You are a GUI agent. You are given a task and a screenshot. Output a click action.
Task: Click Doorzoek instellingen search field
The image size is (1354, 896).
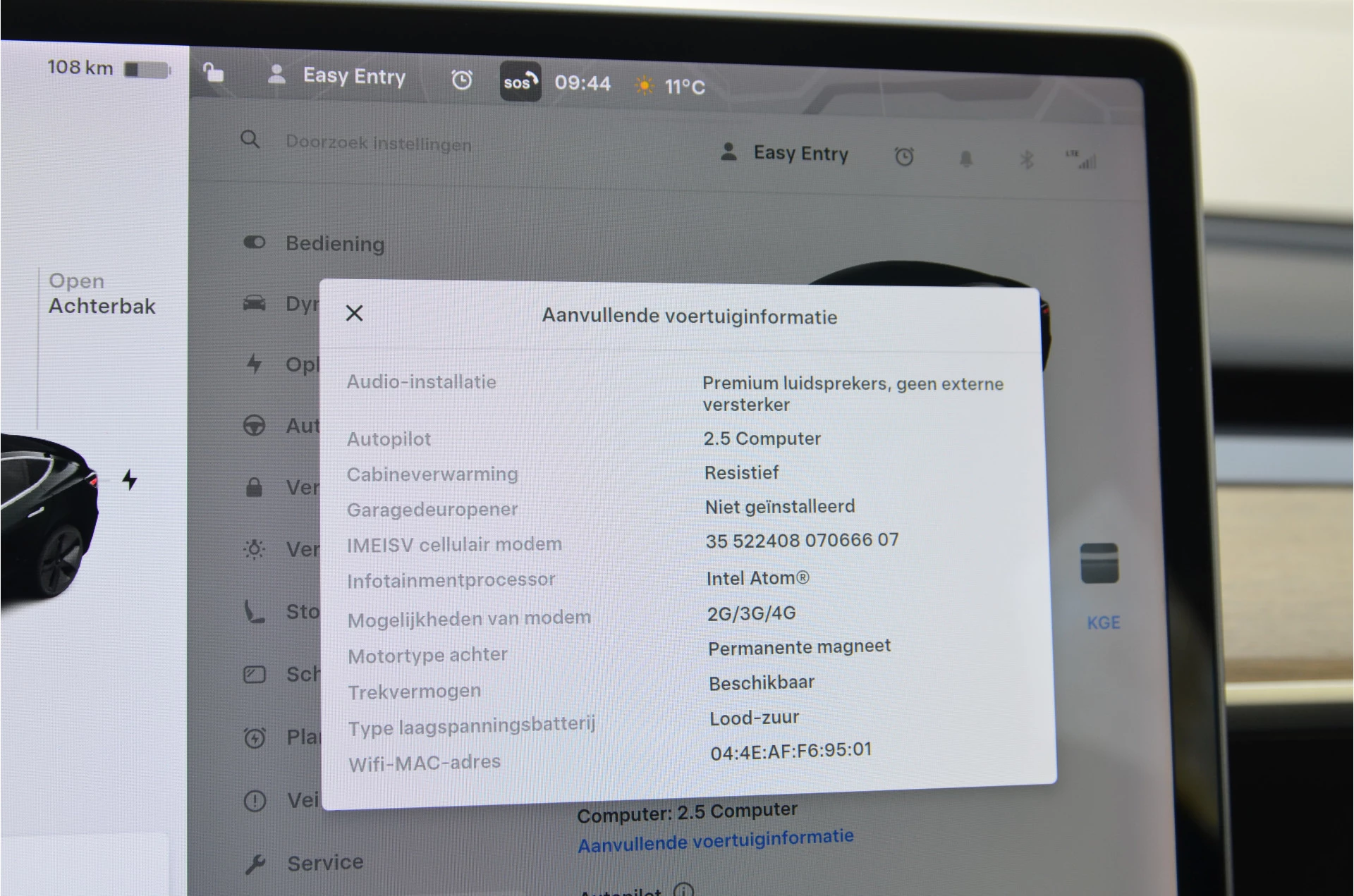click(378, 143)
